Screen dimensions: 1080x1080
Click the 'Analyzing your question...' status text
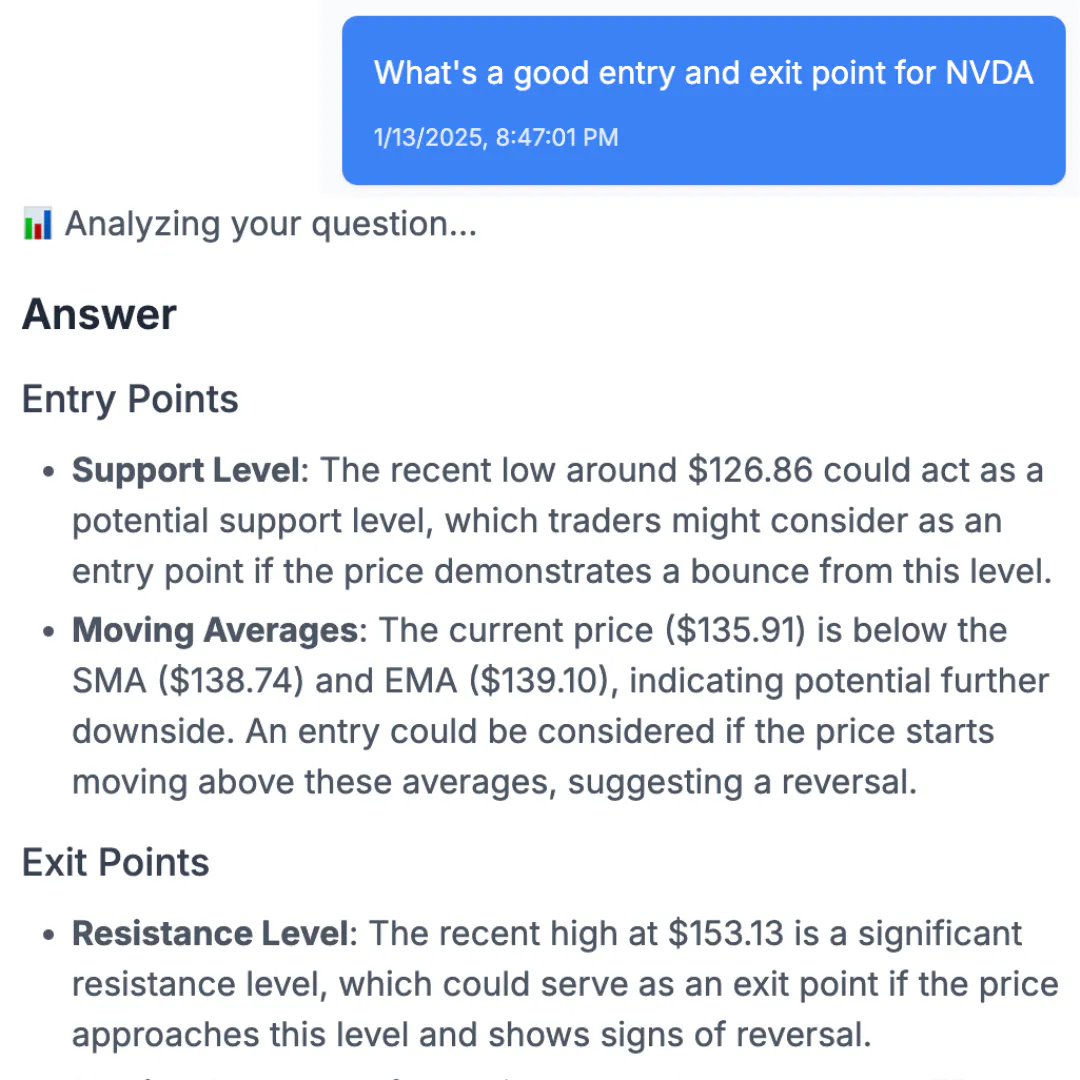(x=271, y=224)
